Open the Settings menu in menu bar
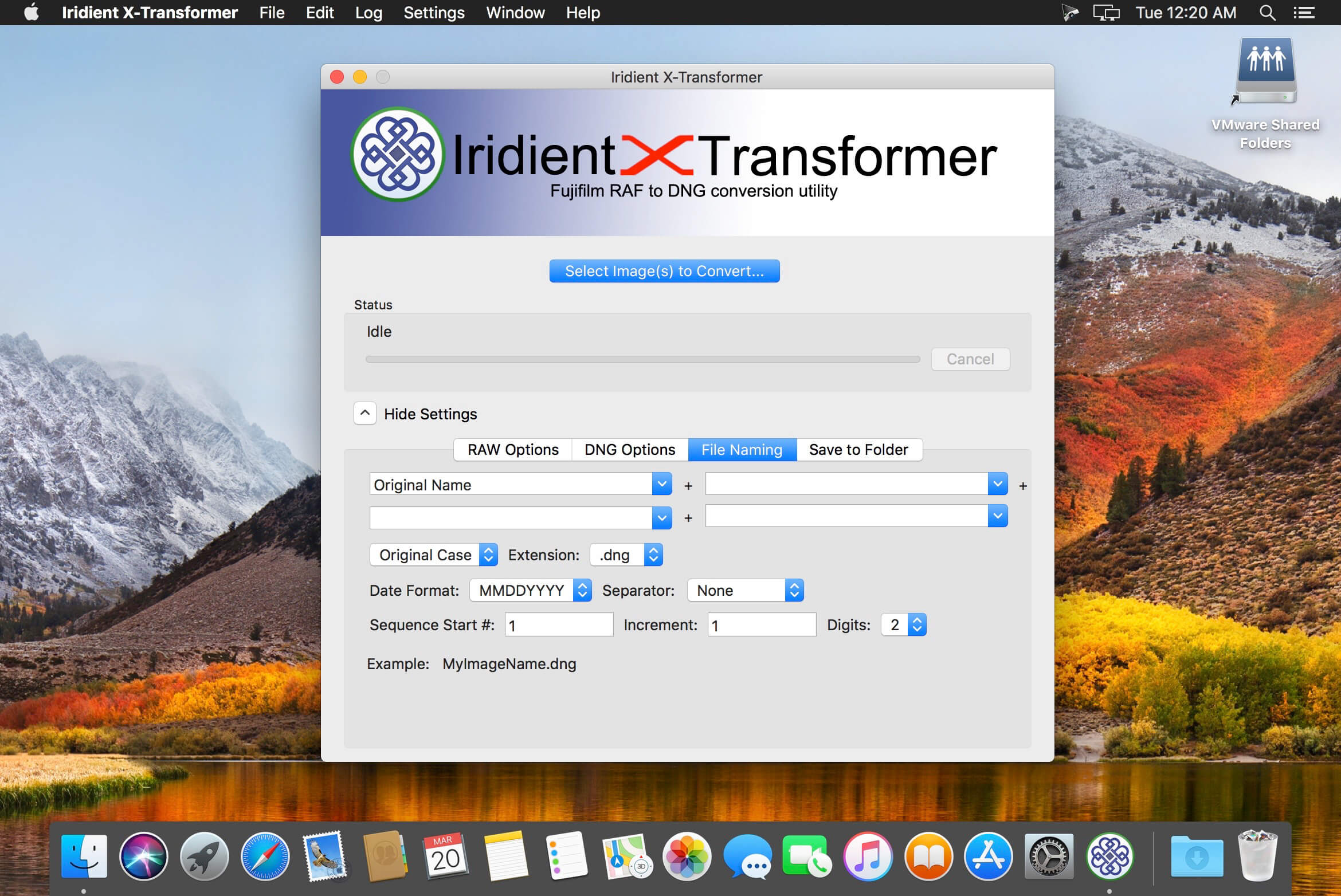This screenshot has height=896, width=1341. coord(434,13)
